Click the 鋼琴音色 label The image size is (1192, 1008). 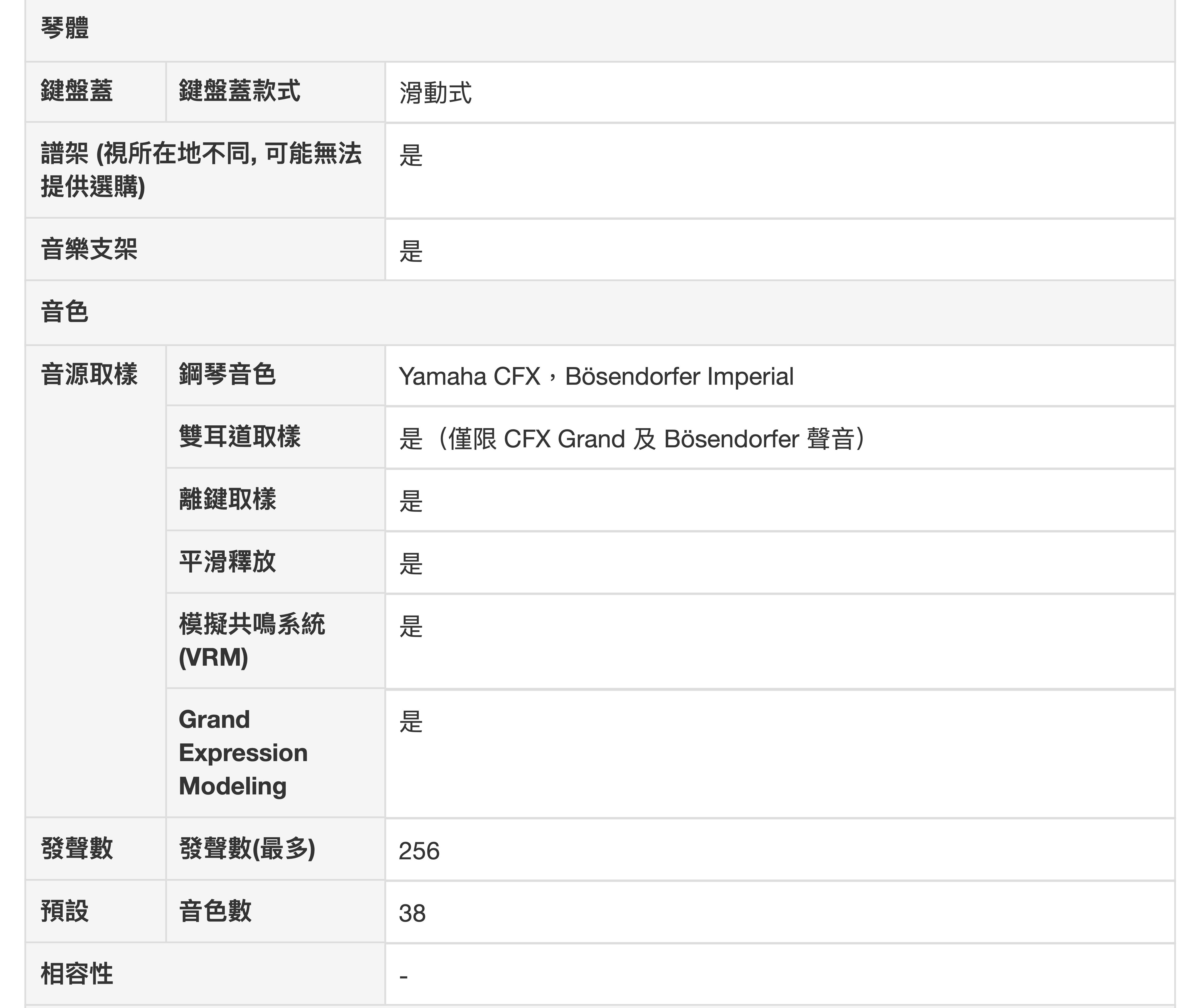tap(227, 375)
